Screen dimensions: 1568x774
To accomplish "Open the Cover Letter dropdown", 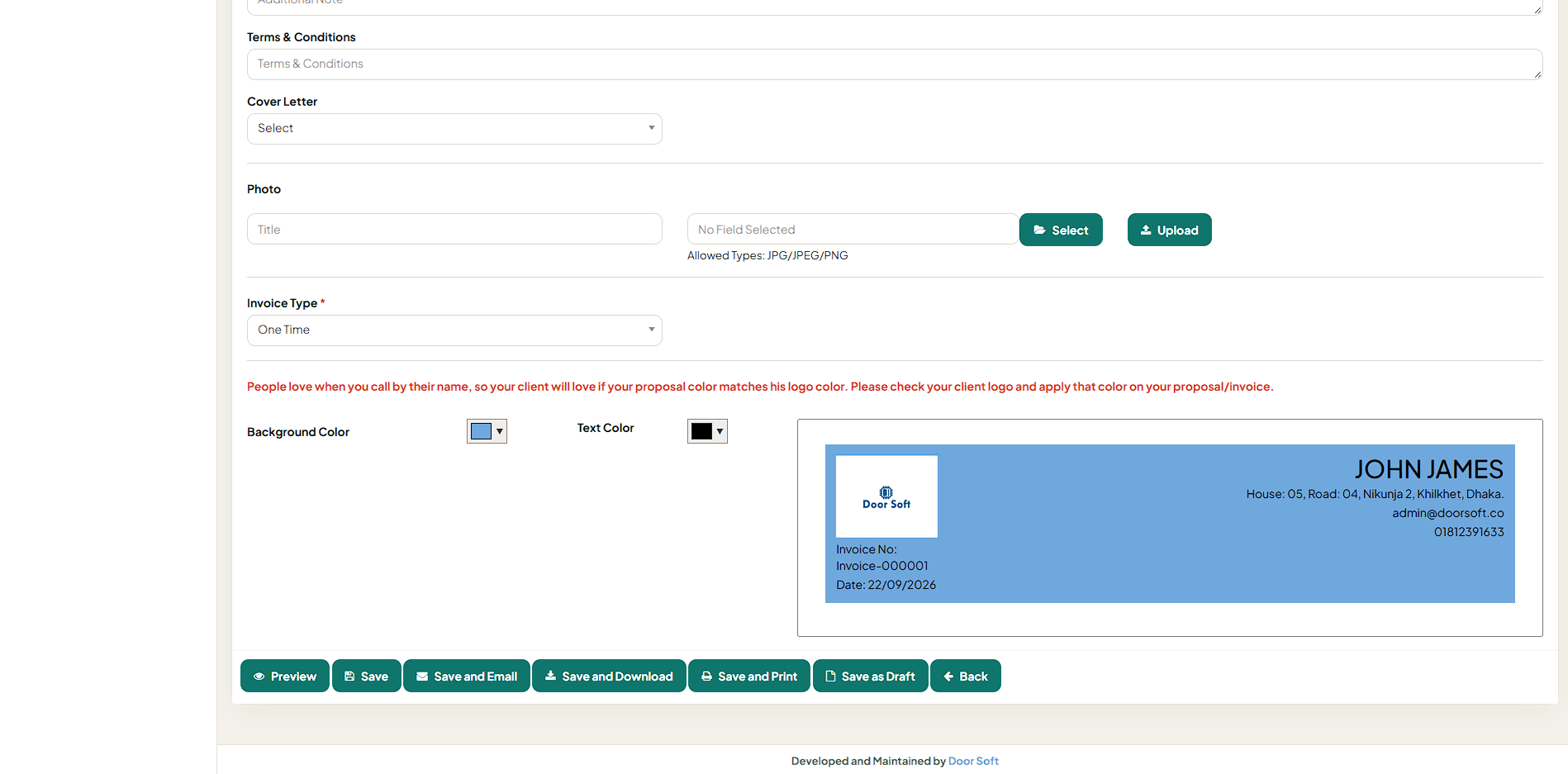I will [454, 129].
